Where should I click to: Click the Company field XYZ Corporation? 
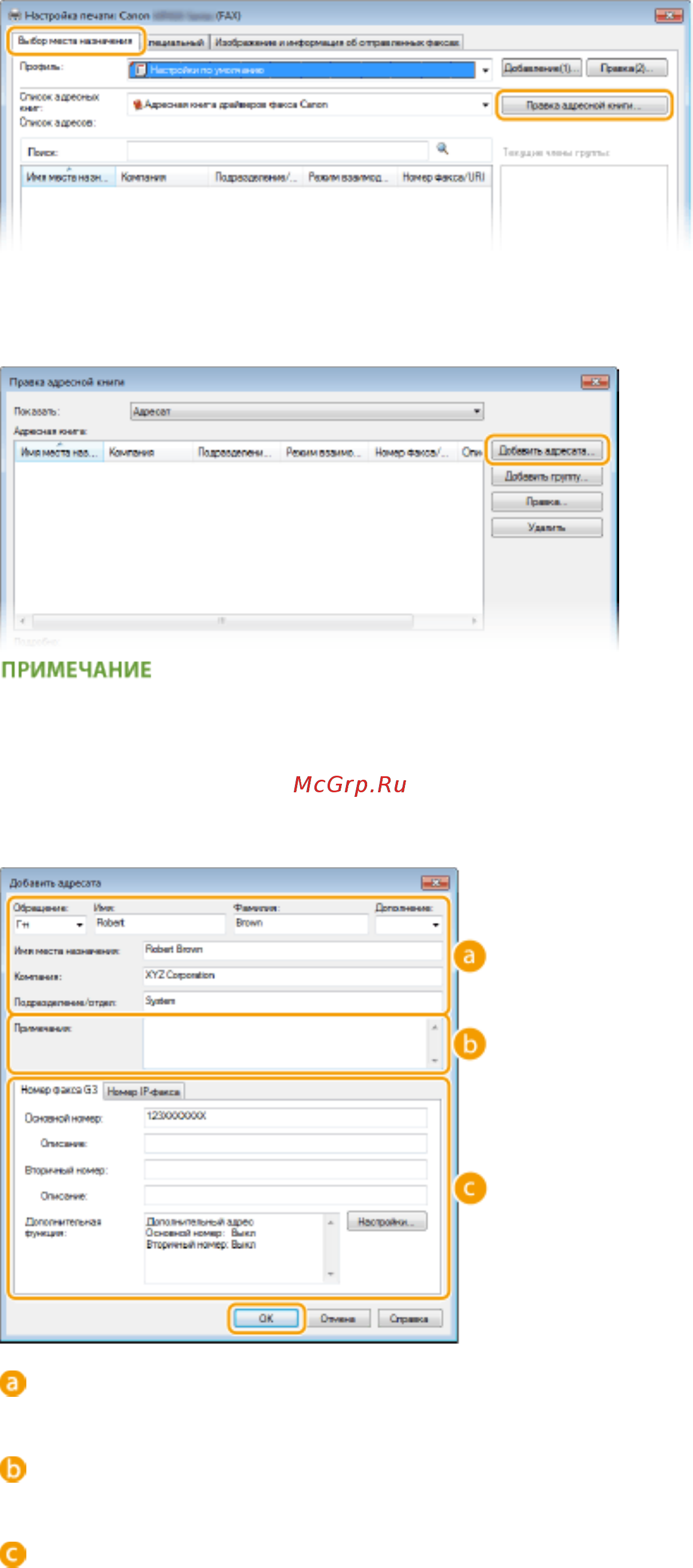click(x=293, y=975)
